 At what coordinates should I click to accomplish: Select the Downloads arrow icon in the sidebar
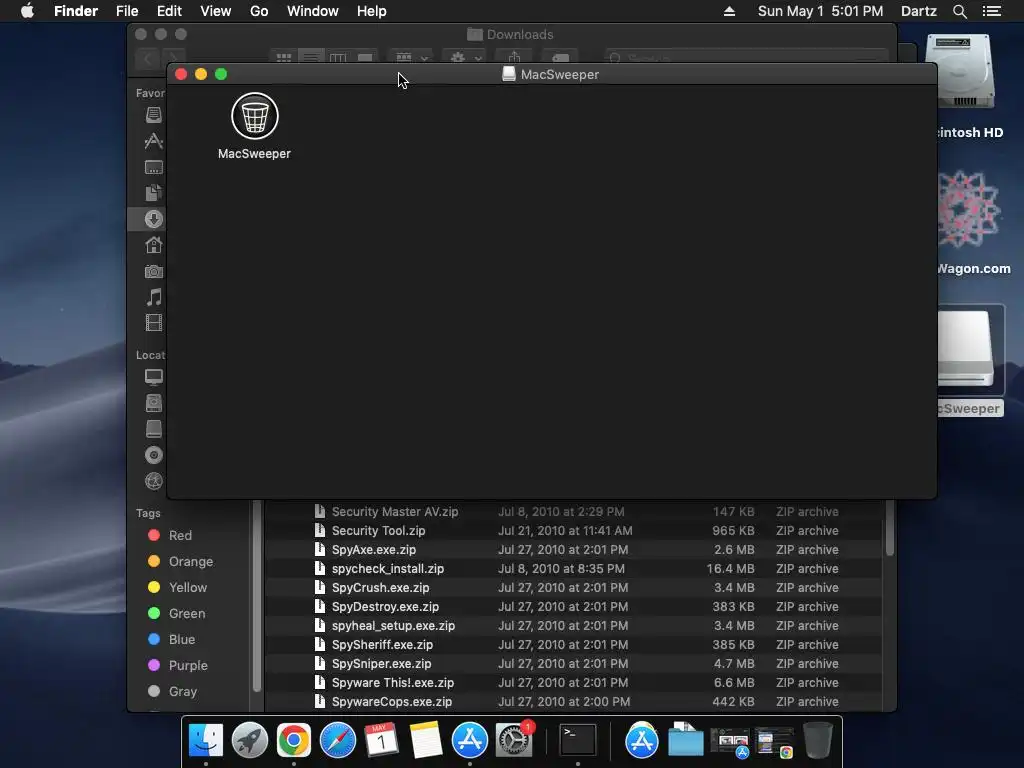click(153, 219)
